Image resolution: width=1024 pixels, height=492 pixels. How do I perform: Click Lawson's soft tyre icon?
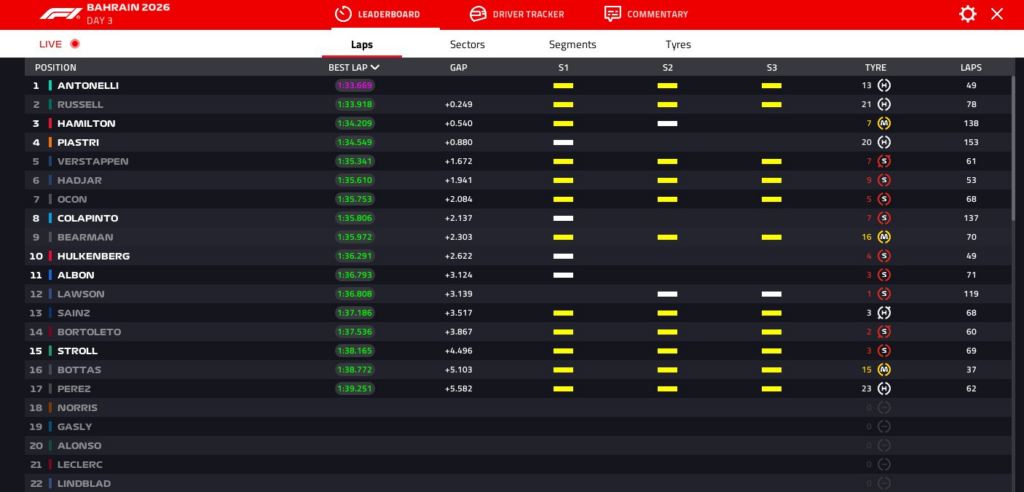[884, 294]
